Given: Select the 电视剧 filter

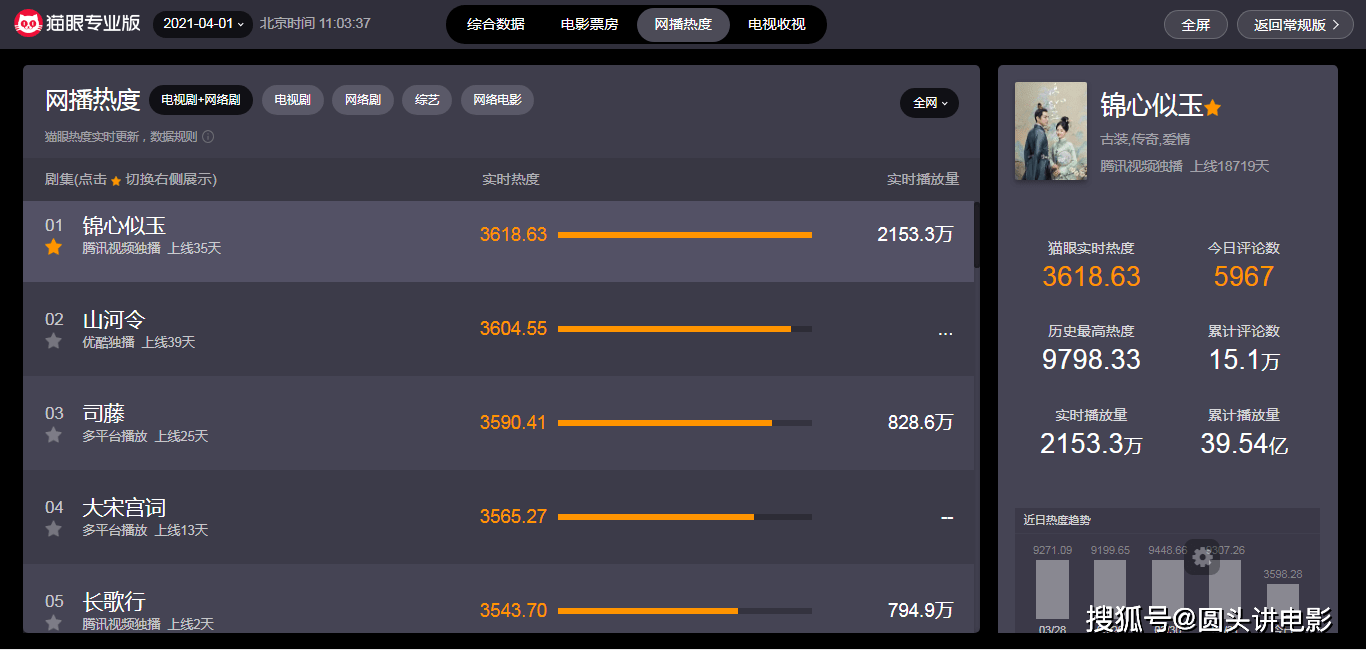Looking at the screenshot, I should [293, 100].
